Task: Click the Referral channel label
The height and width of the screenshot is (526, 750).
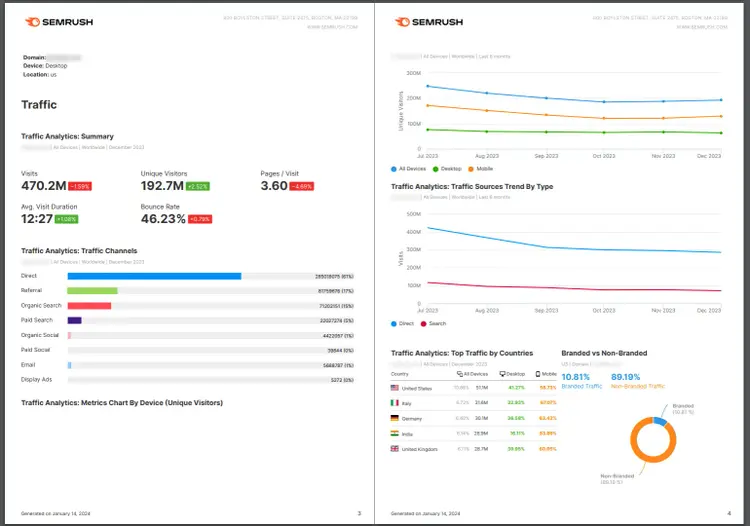Action: 31,291
